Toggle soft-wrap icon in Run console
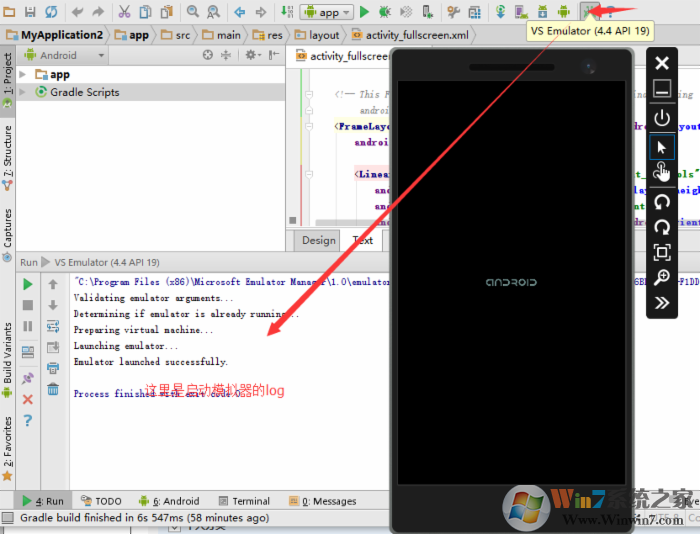The height and width of the screenshot is (534, 700). 53,326
